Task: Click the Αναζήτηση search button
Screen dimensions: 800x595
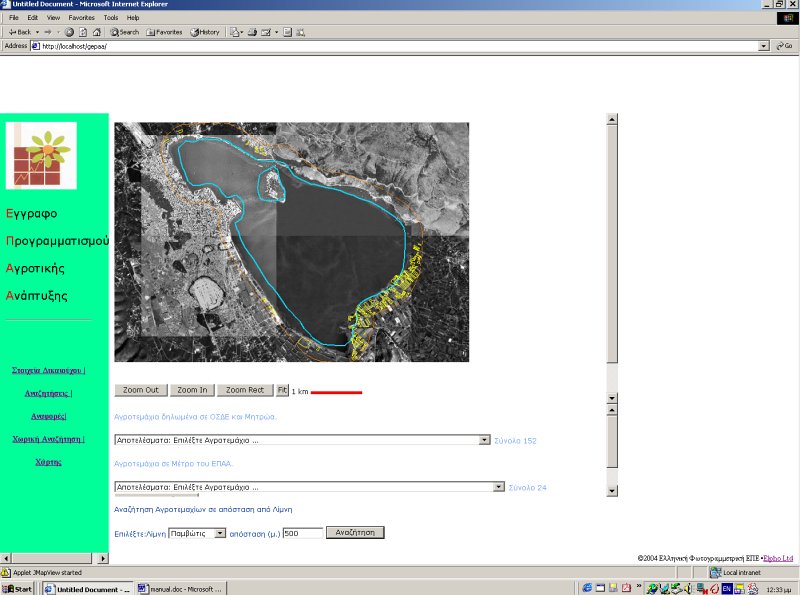Action: 355,533
